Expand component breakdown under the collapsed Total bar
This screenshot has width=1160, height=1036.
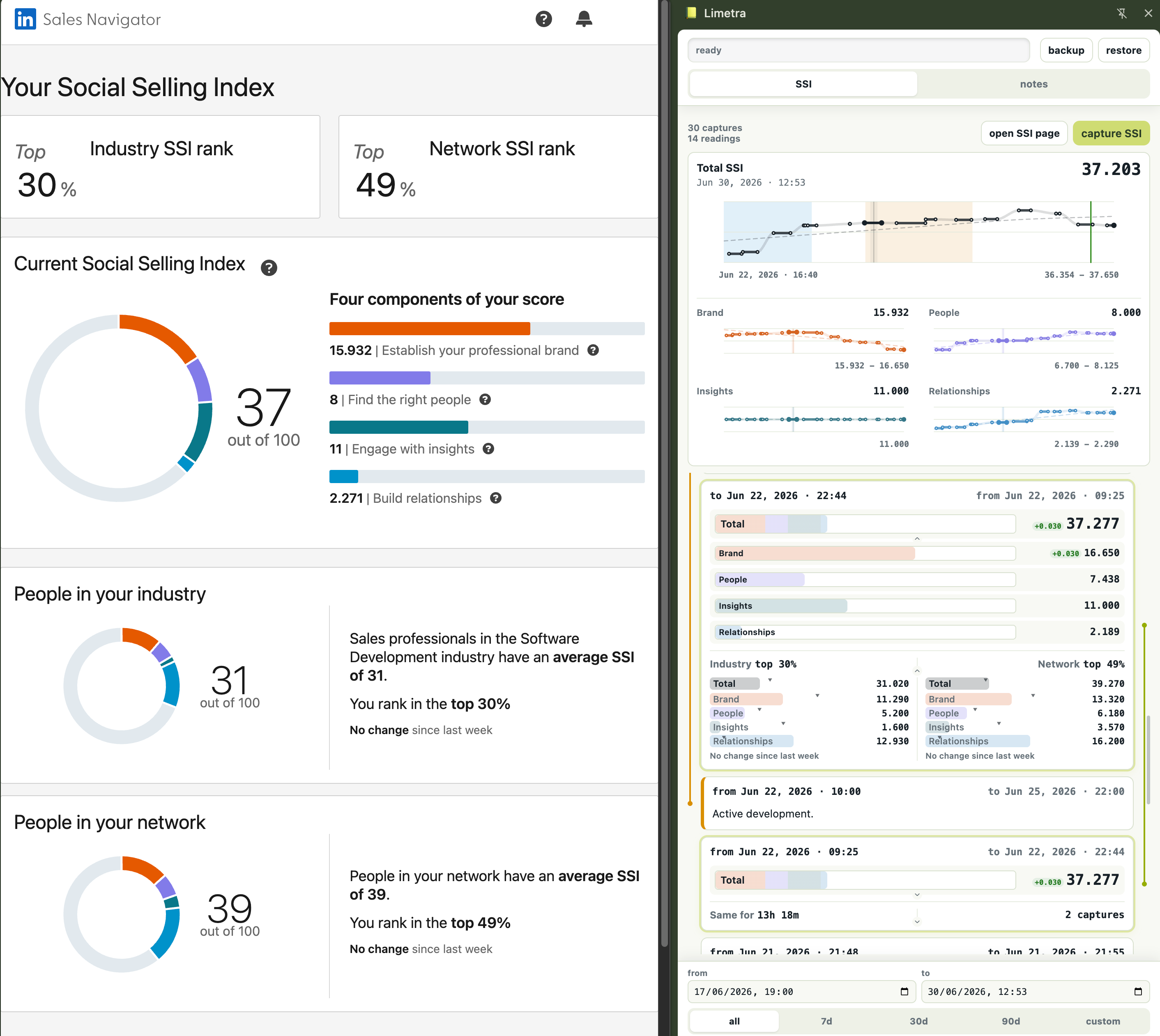point(917,895)
